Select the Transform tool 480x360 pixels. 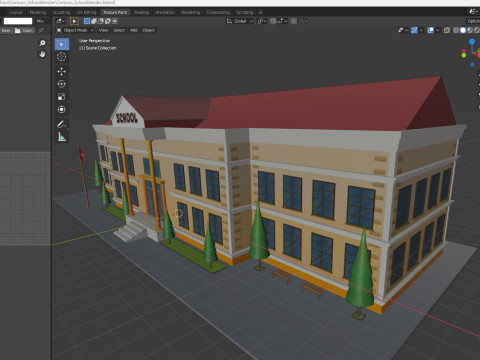(x=62, y=109)
